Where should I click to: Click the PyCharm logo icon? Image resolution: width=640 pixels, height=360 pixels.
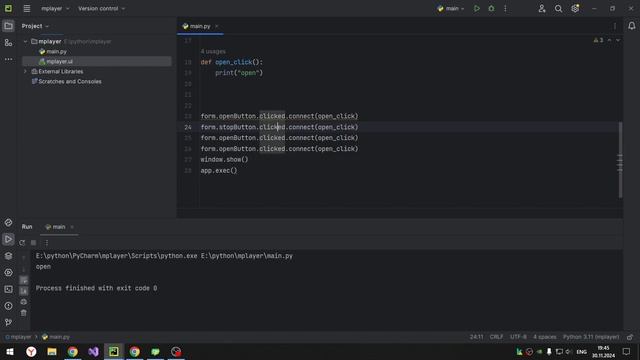coord(8,8)
